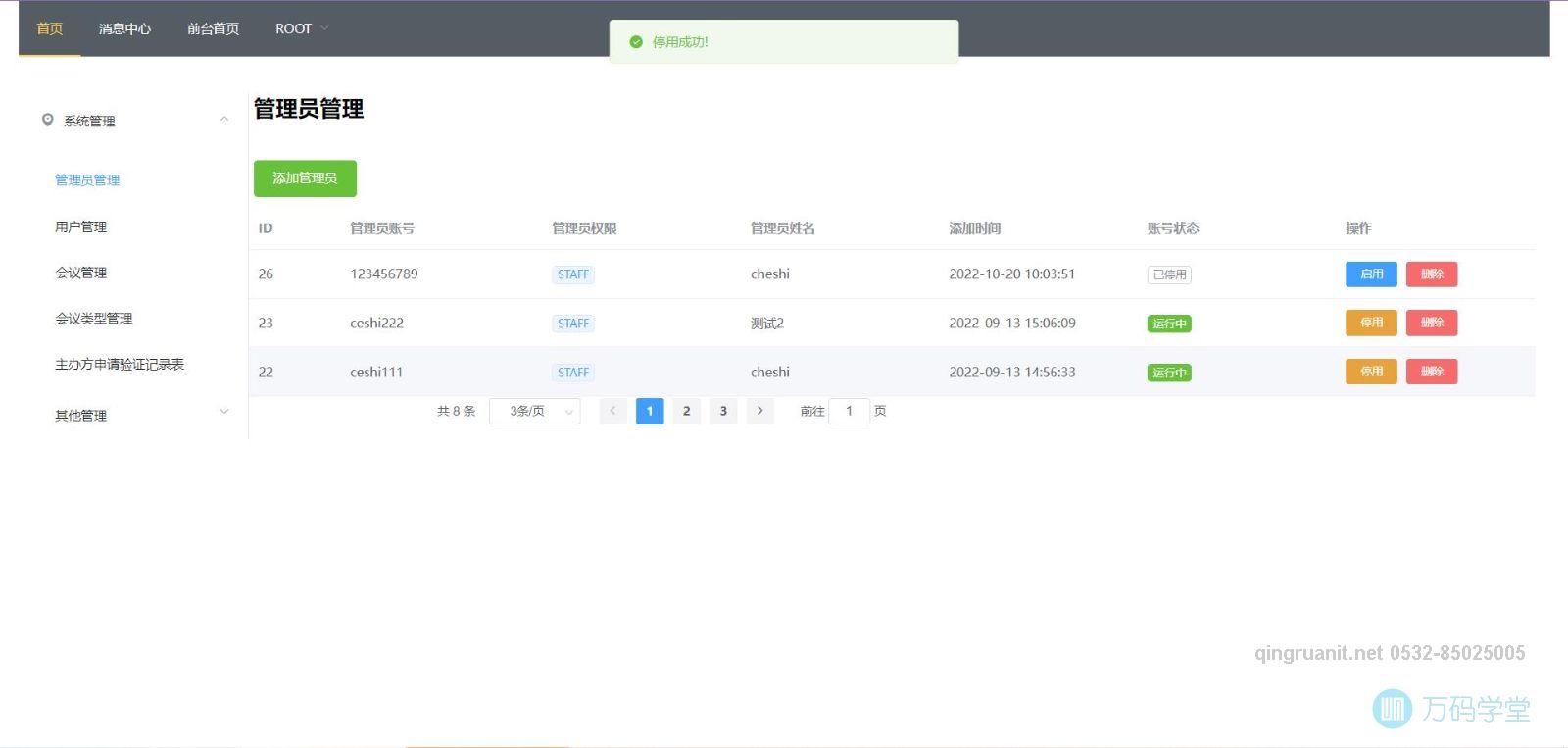Click 启用 for account 123456789
1568x748 pixels.
[1371, 274]
